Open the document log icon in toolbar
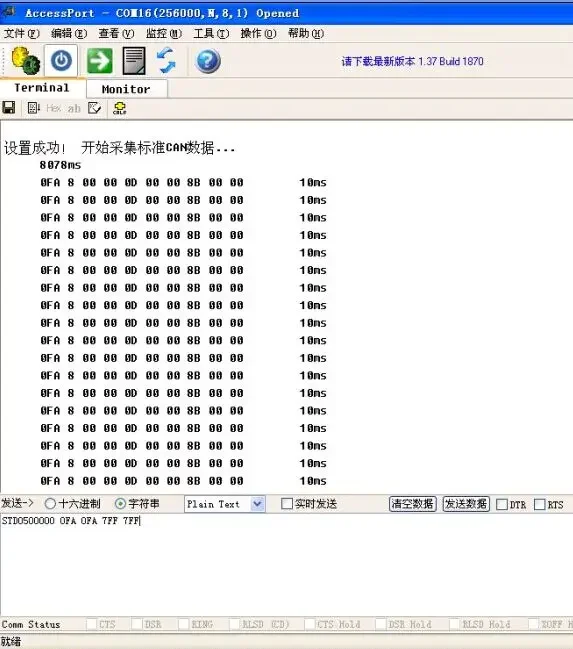The image size is (573, 649). (x=134, y=61)
